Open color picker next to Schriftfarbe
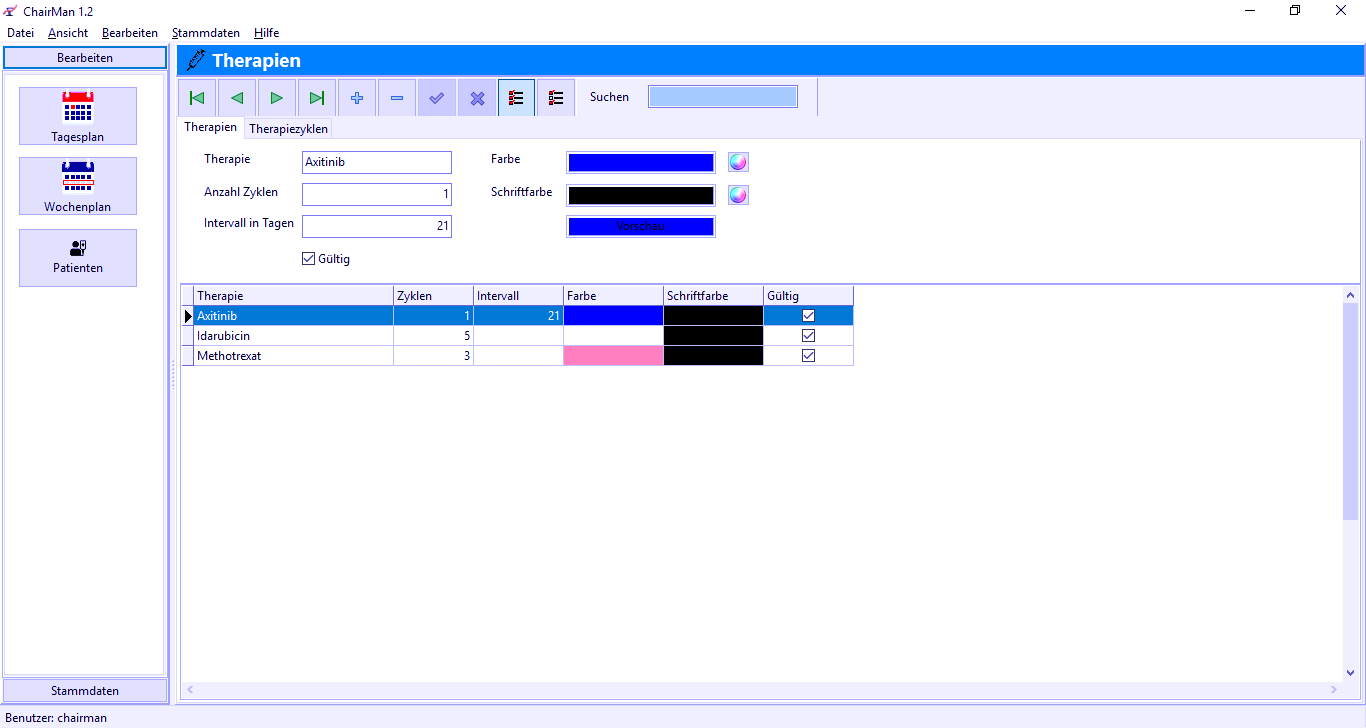 738,195
